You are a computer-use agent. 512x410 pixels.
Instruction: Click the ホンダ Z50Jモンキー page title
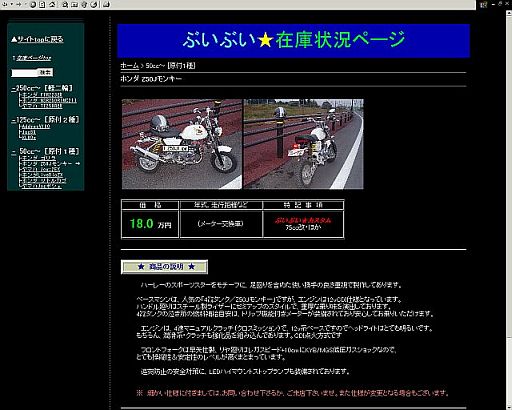pyautogui.click(x=151, y=79)
